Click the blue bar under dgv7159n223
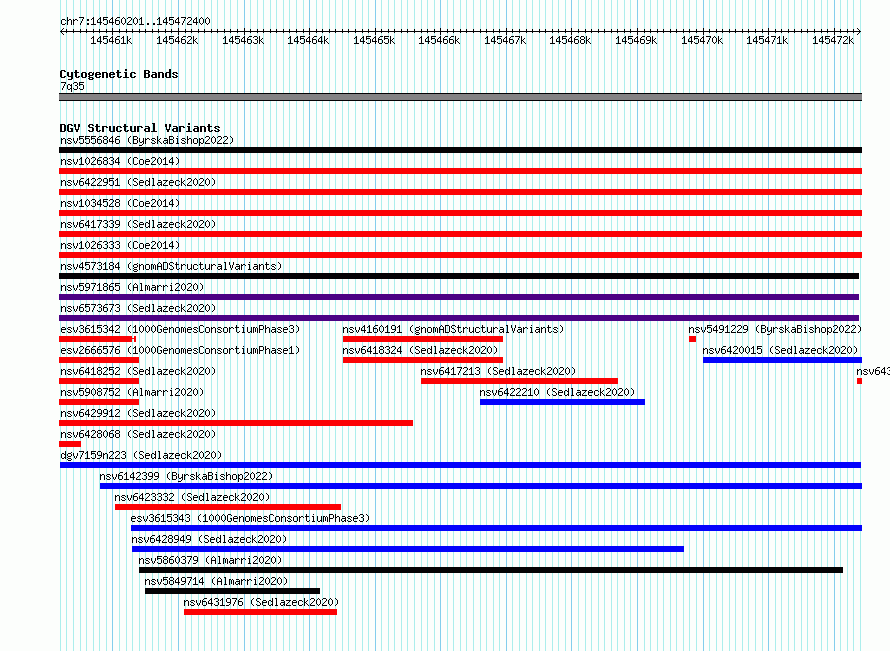The width and height of the screenshot is (890, 651). [x=460, y=465]
